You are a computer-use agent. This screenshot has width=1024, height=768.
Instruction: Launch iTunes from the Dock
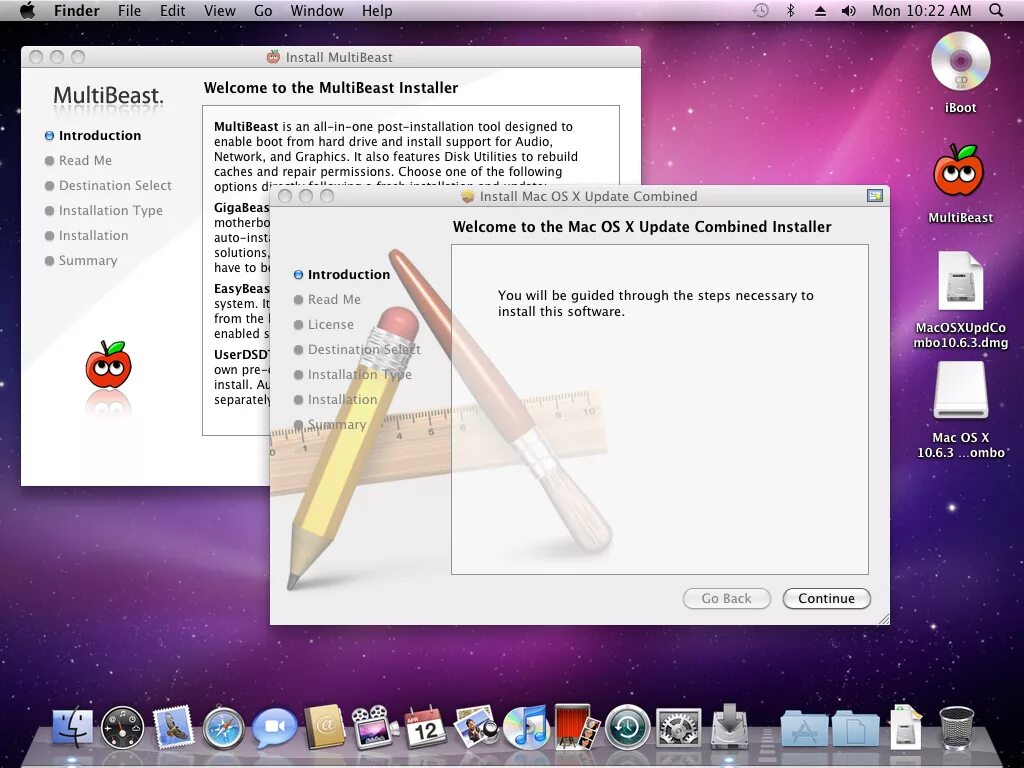tap(526, 727)
